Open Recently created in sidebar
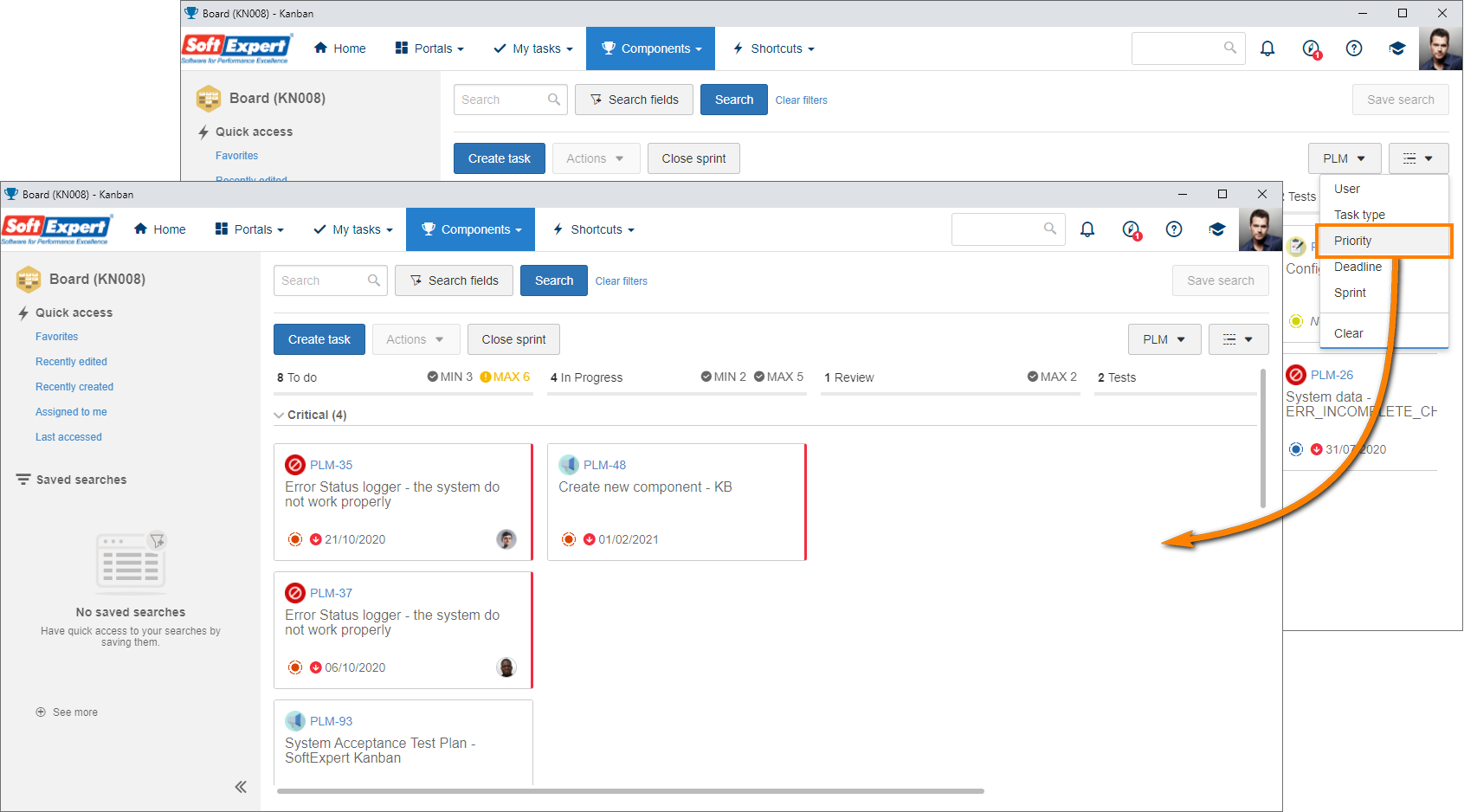This screenshot has height=812, width=1477. click(x=74, y=387)
